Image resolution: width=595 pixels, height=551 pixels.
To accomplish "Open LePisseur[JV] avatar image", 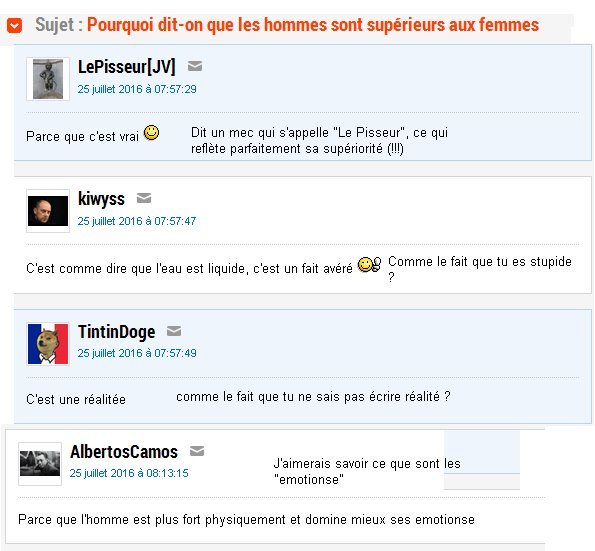I will click(48, 79).
